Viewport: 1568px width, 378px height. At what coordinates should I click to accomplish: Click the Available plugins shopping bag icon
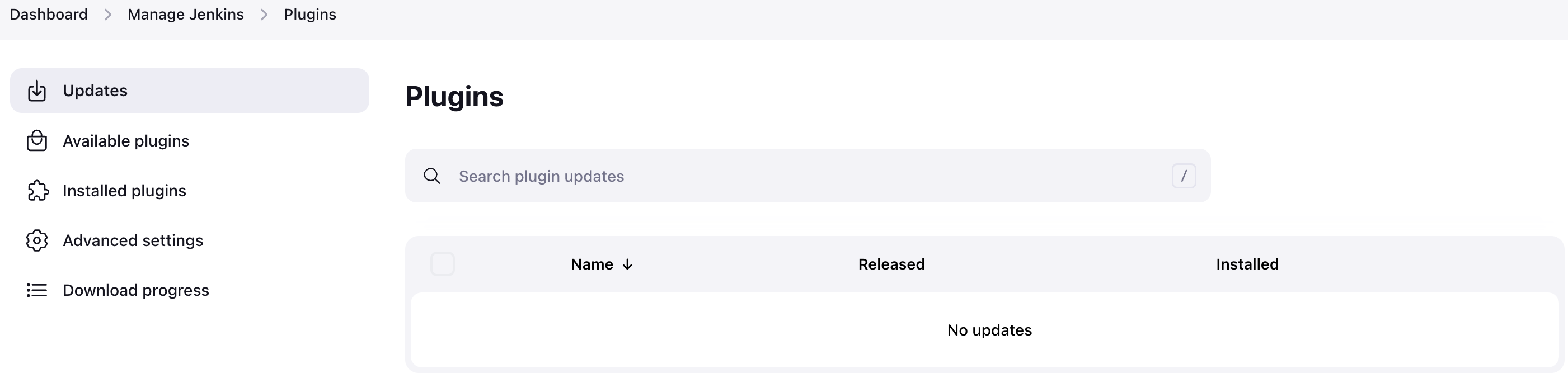tap(37, 140)
